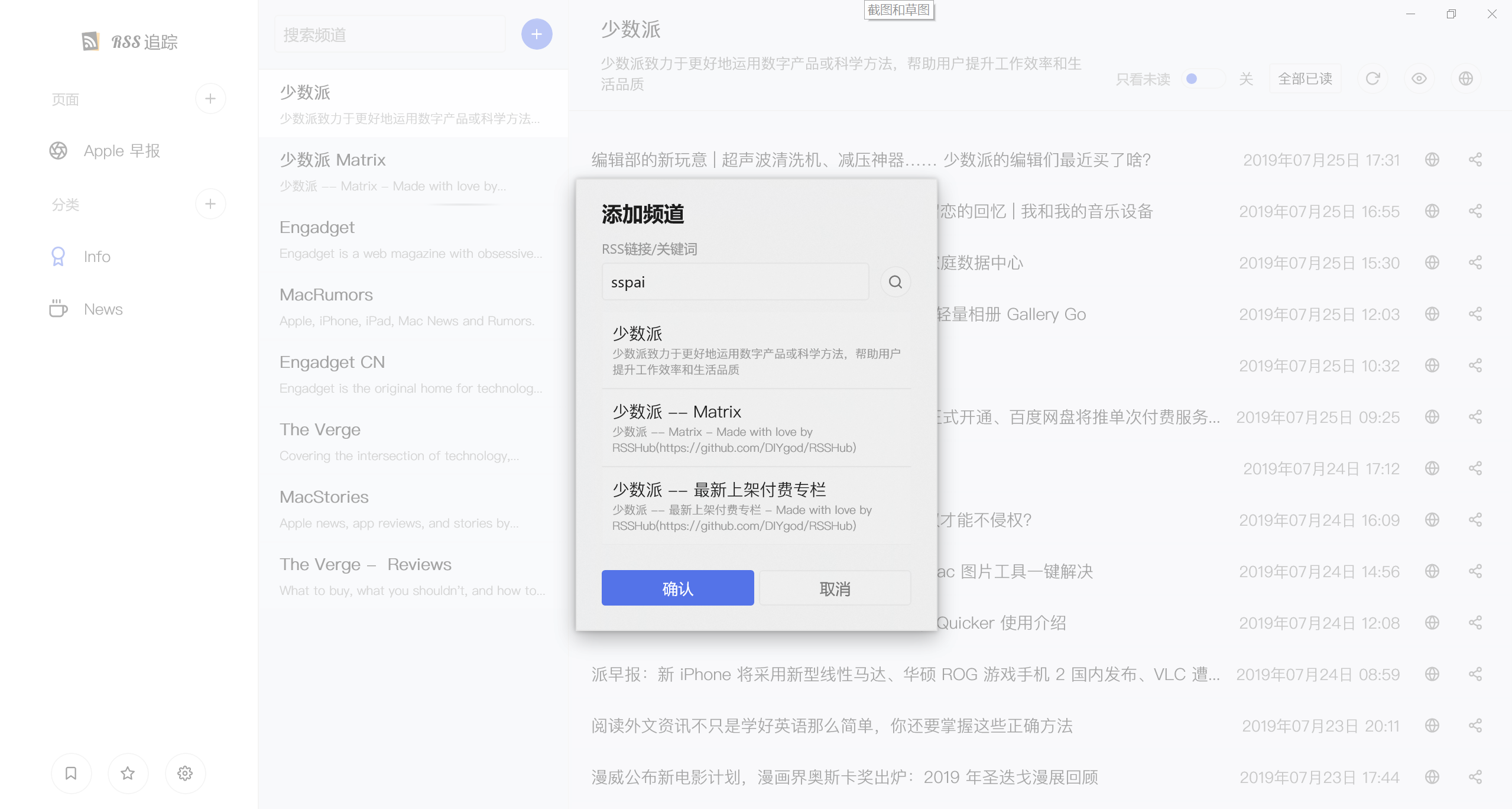Screen dimensions: 1512x809
Task: Share the 编辑部的新玩意 article
Action: pyautogui.click(x=1475, y=159)
